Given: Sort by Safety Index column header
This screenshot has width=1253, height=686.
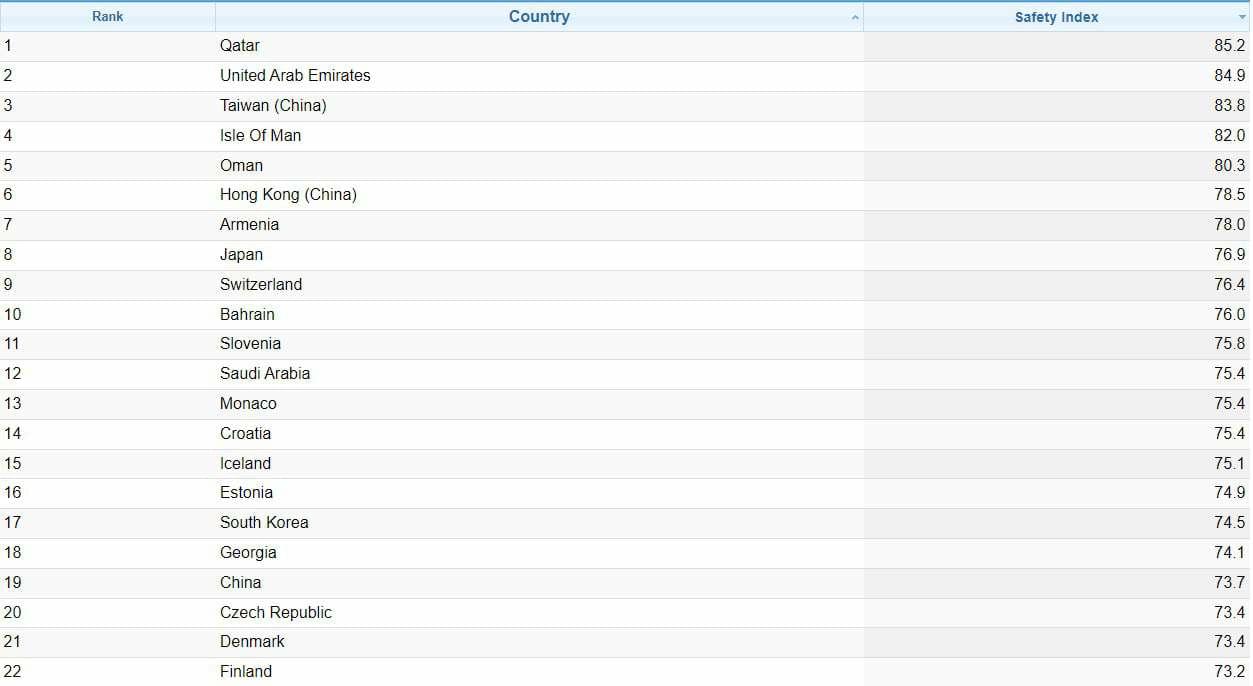Looking at the screenshot, I should pyautogui.click(x=1056, y=17).
